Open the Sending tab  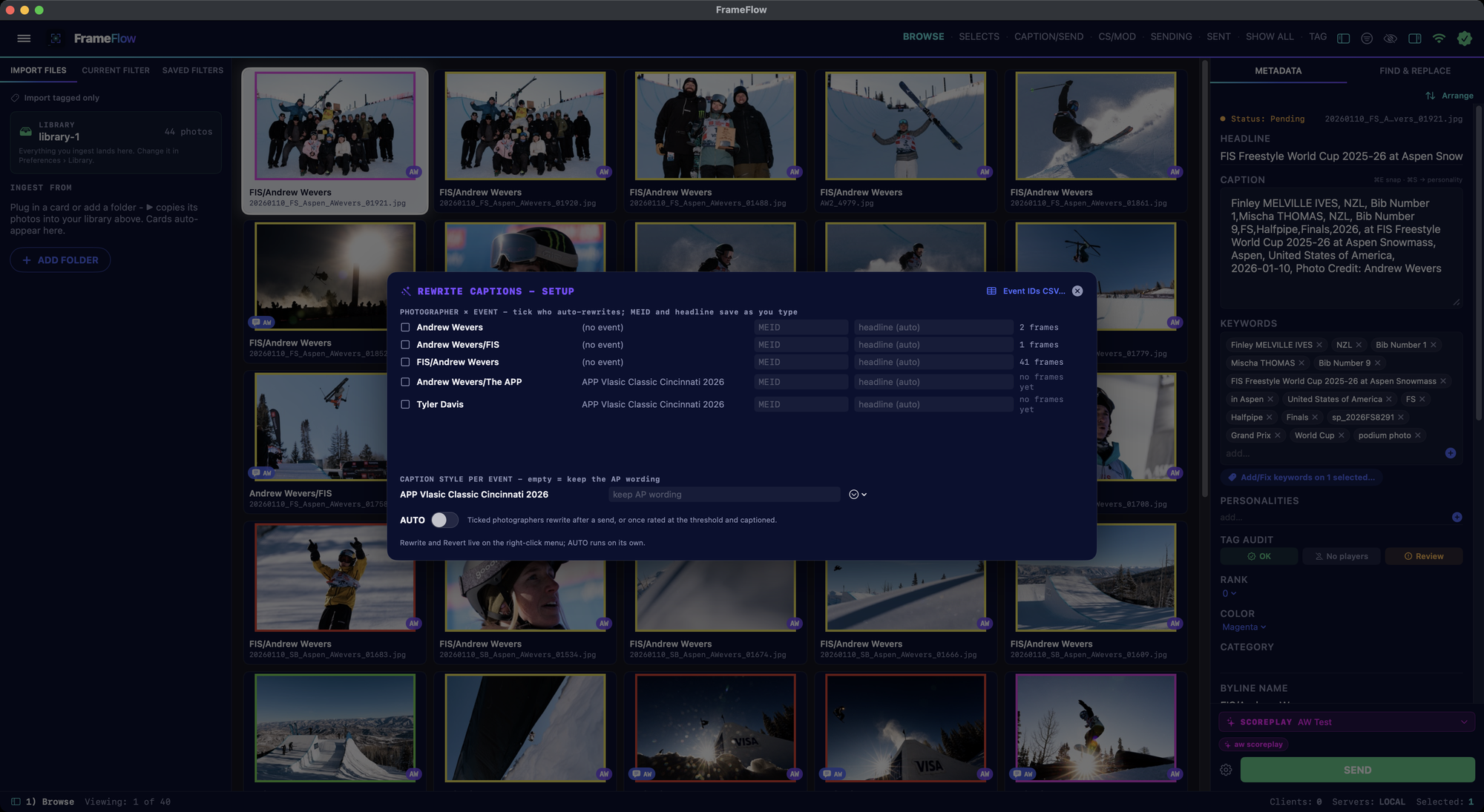[1171, 37]
